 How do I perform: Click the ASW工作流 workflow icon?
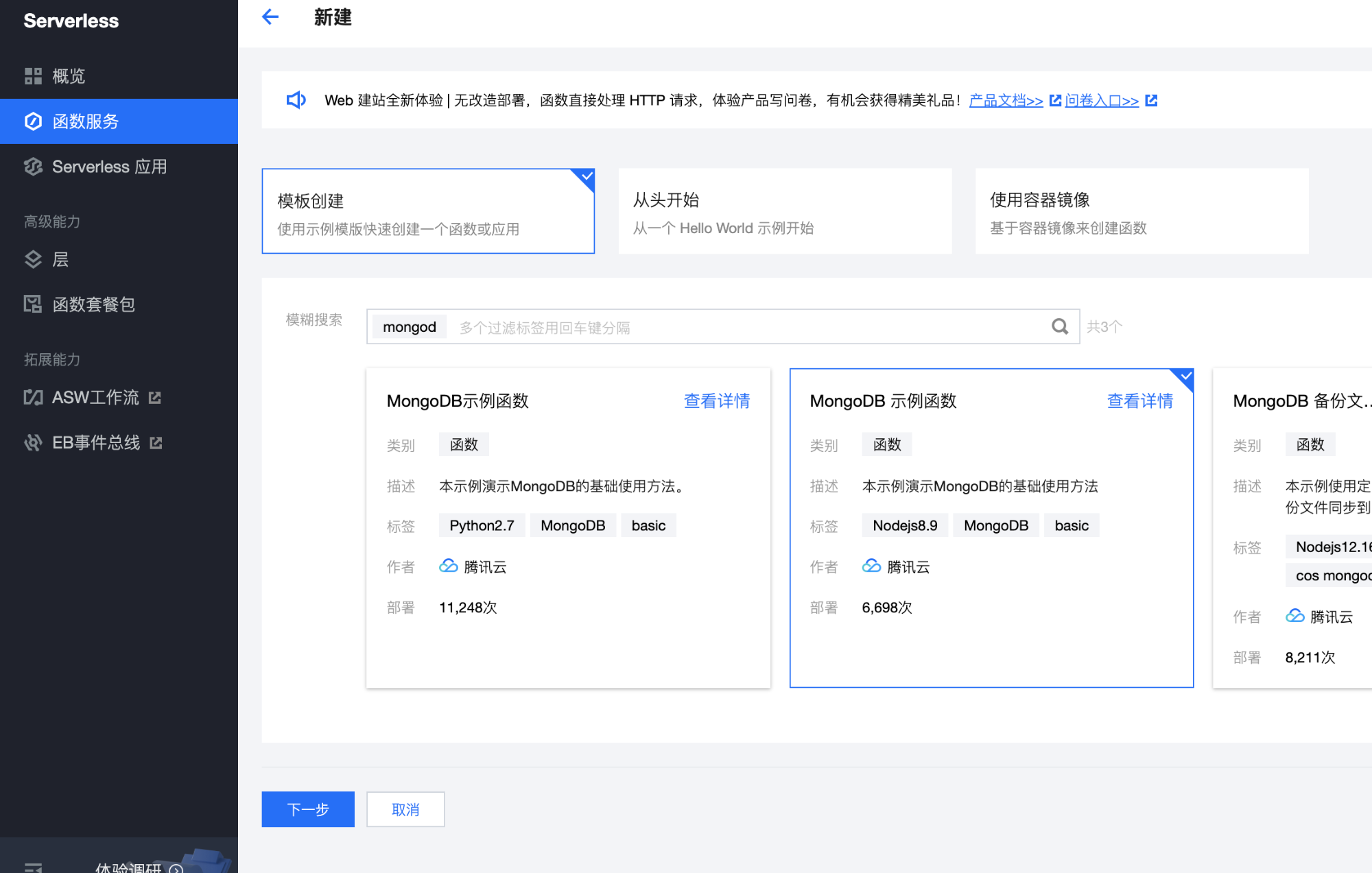(x=33, y=397)
